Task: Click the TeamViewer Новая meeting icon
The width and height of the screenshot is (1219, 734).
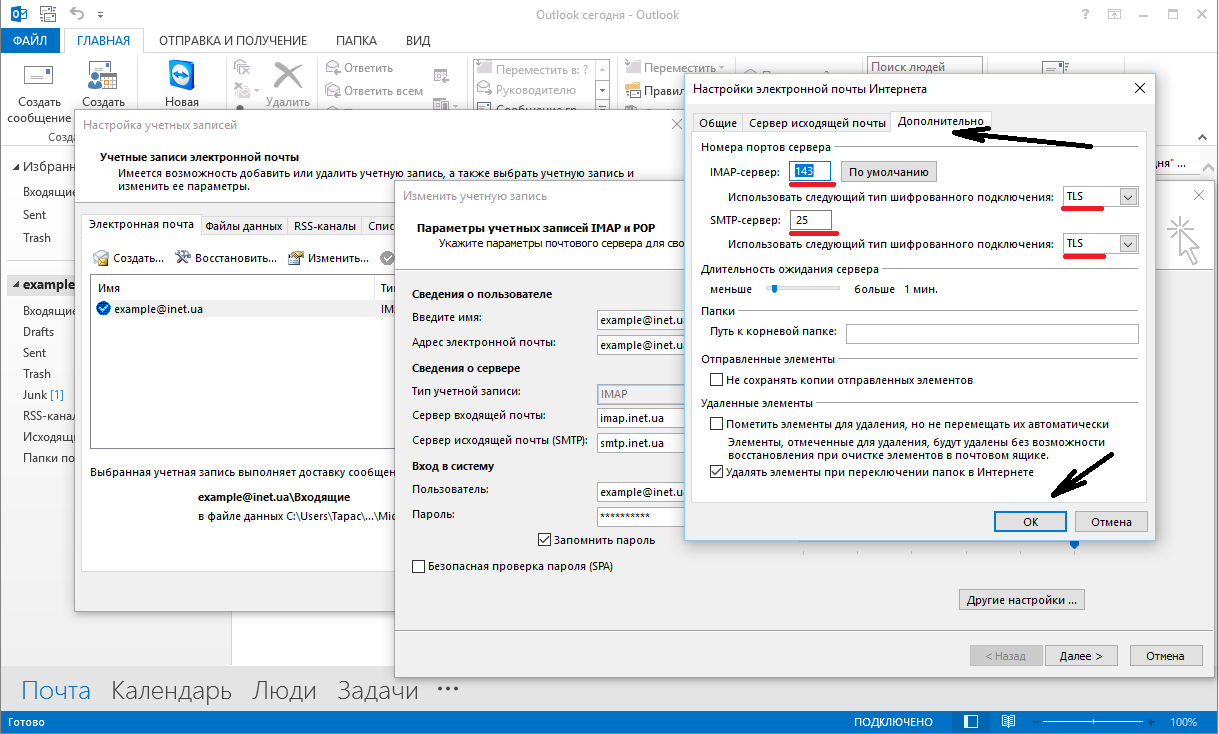Action: [x=182, y=75]
